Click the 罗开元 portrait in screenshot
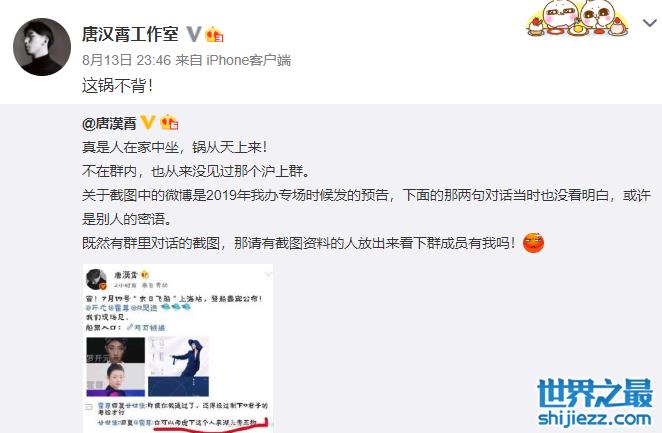This screenshot has width=662, height=433. click(116, 350)
